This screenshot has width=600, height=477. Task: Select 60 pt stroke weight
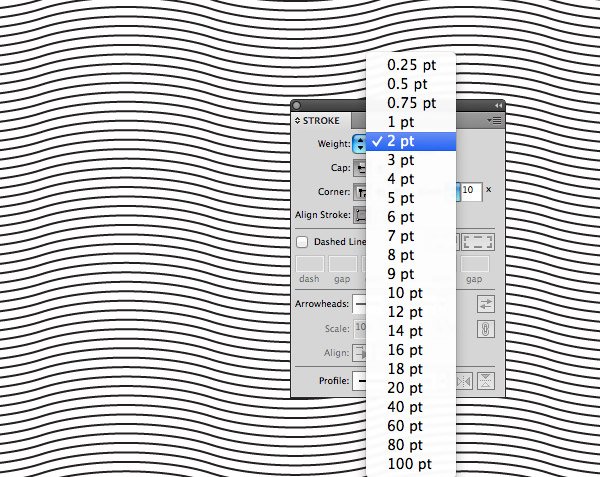coord(411,426)
